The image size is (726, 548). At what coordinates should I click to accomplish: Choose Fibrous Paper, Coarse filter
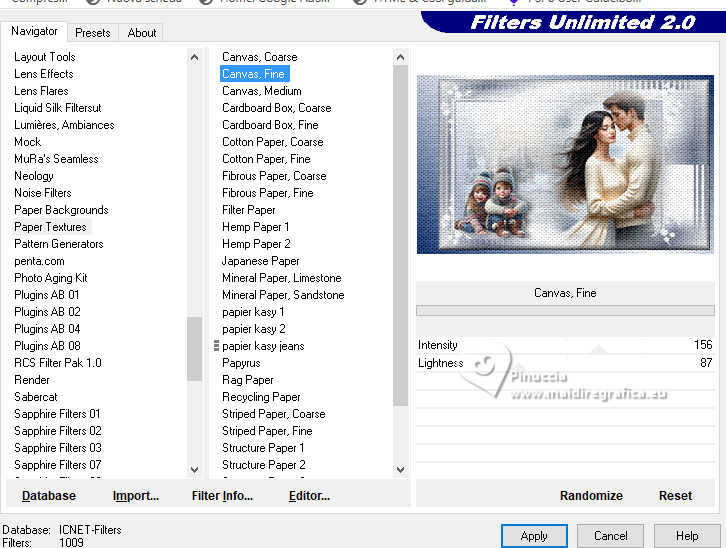point(274,176)
